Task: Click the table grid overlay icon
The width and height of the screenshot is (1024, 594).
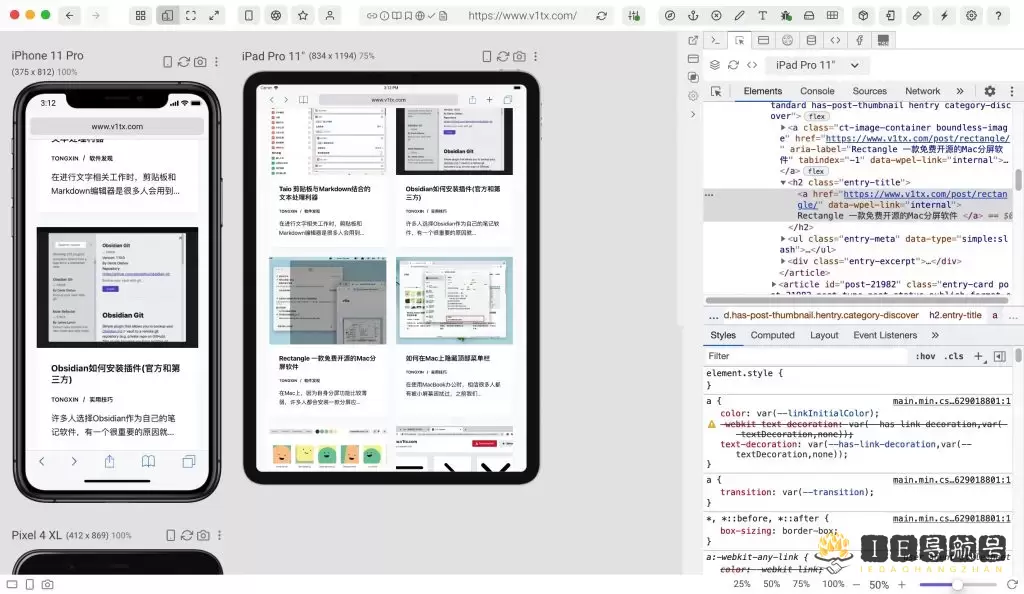Action: pos(832,16)
